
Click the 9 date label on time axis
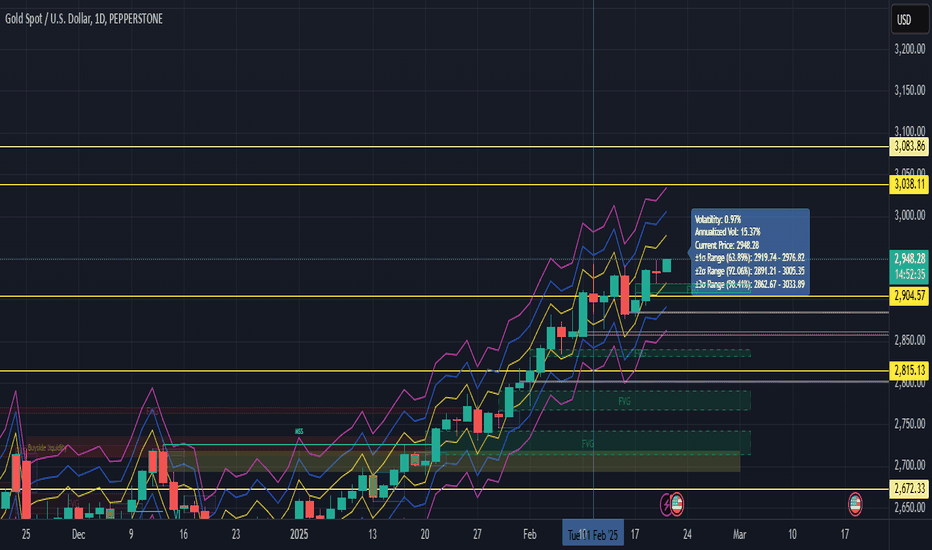pyautogui.click(x=131, y=535)
